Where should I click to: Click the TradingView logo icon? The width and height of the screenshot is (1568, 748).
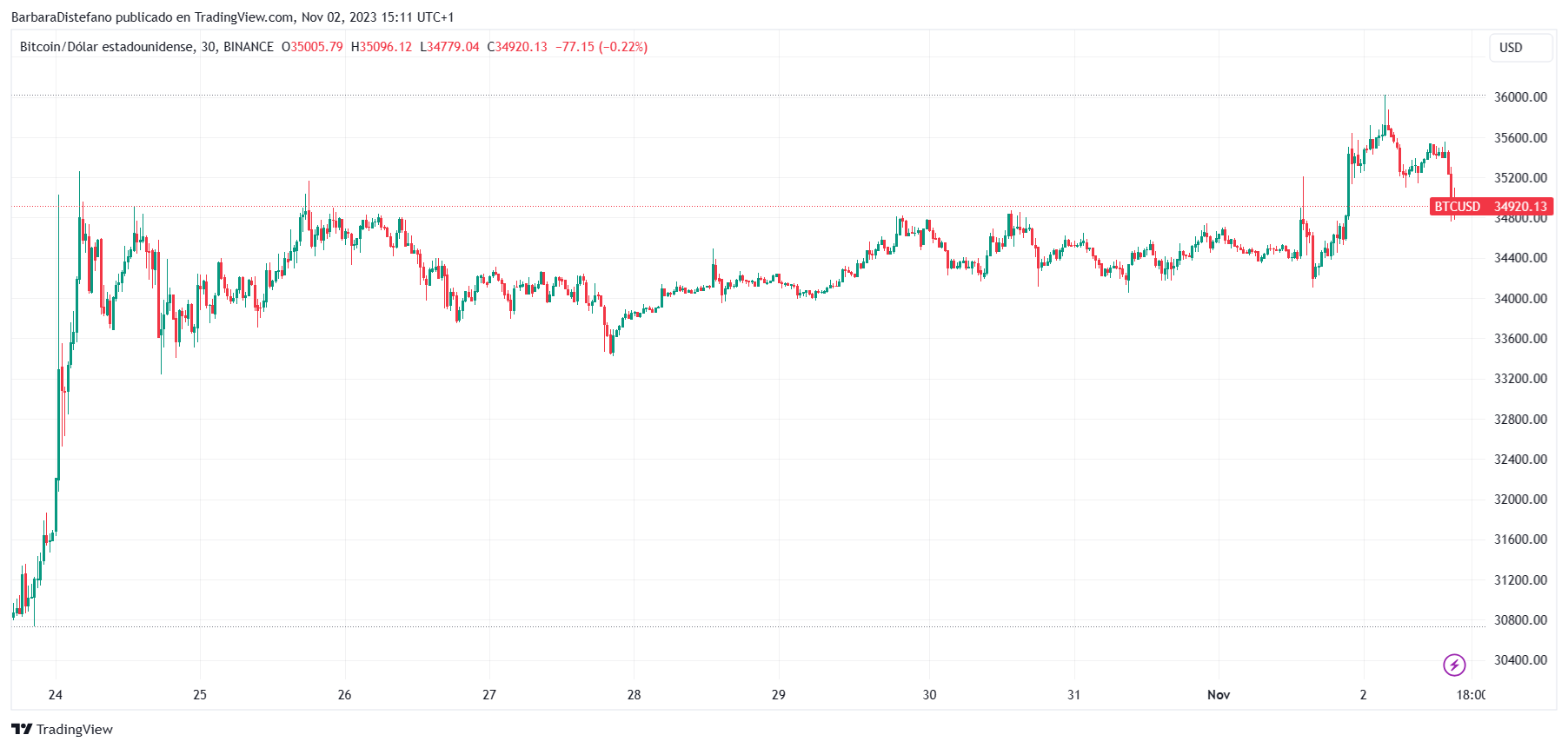[x=22, y=729]
